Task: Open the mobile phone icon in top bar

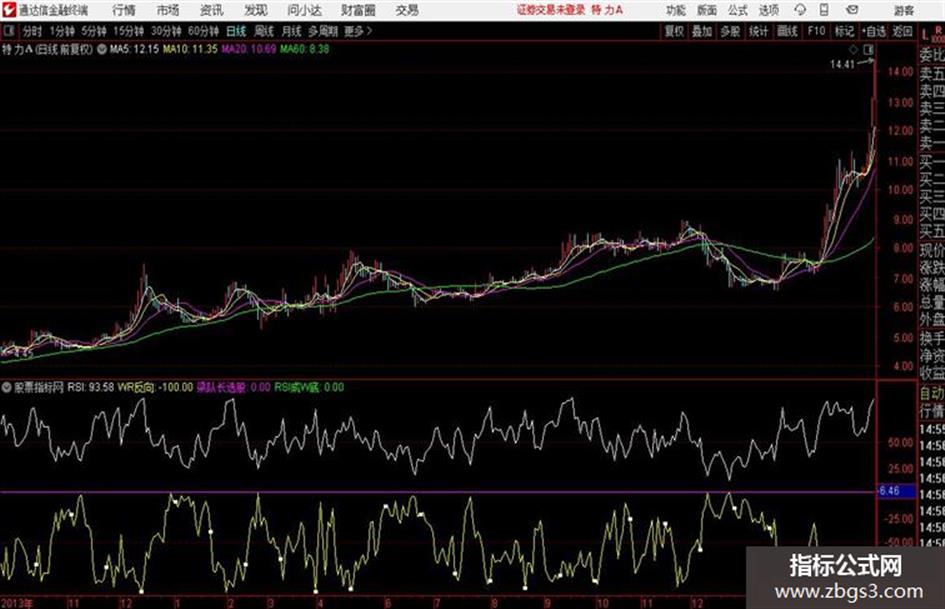Action: (x=824, y=10)
